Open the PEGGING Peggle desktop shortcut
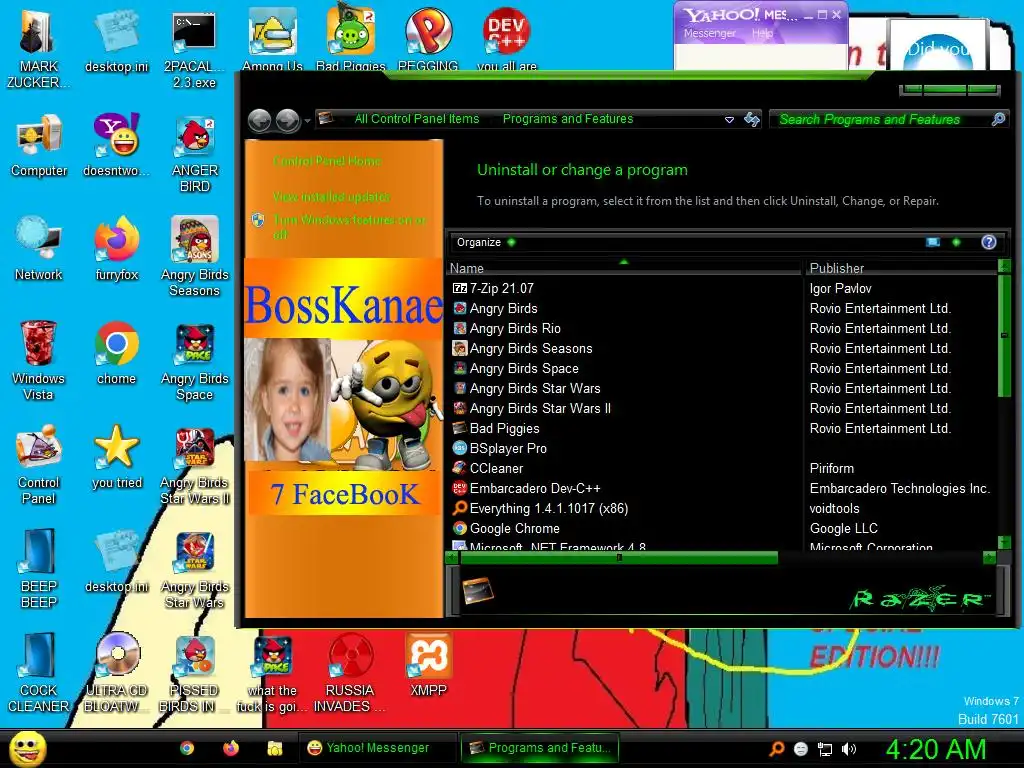Screen dimensions: 1024x768 point(428,39)
